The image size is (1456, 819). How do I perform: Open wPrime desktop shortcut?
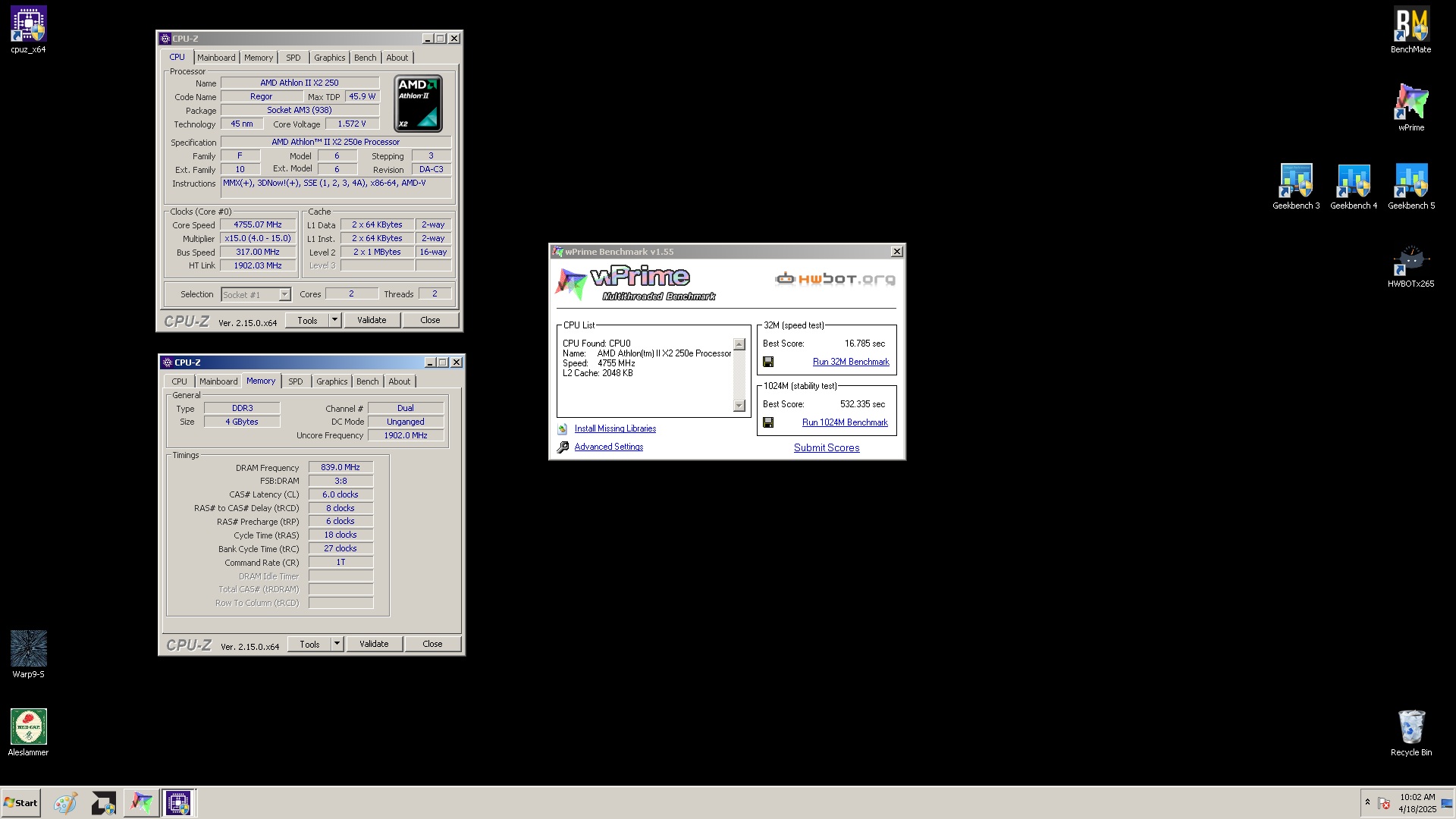pos(1410,108)
